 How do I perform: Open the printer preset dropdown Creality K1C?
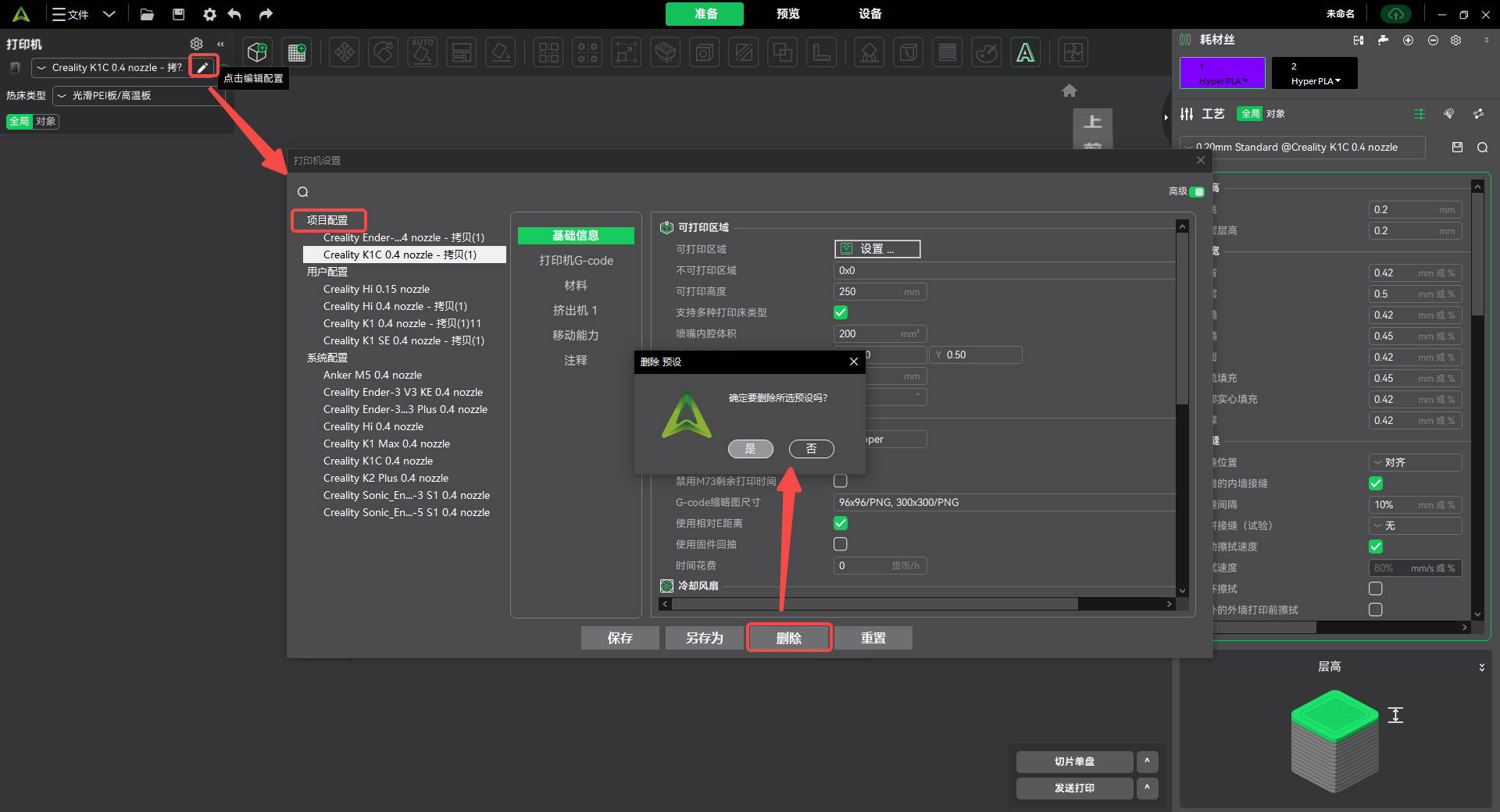coord(109,68)
